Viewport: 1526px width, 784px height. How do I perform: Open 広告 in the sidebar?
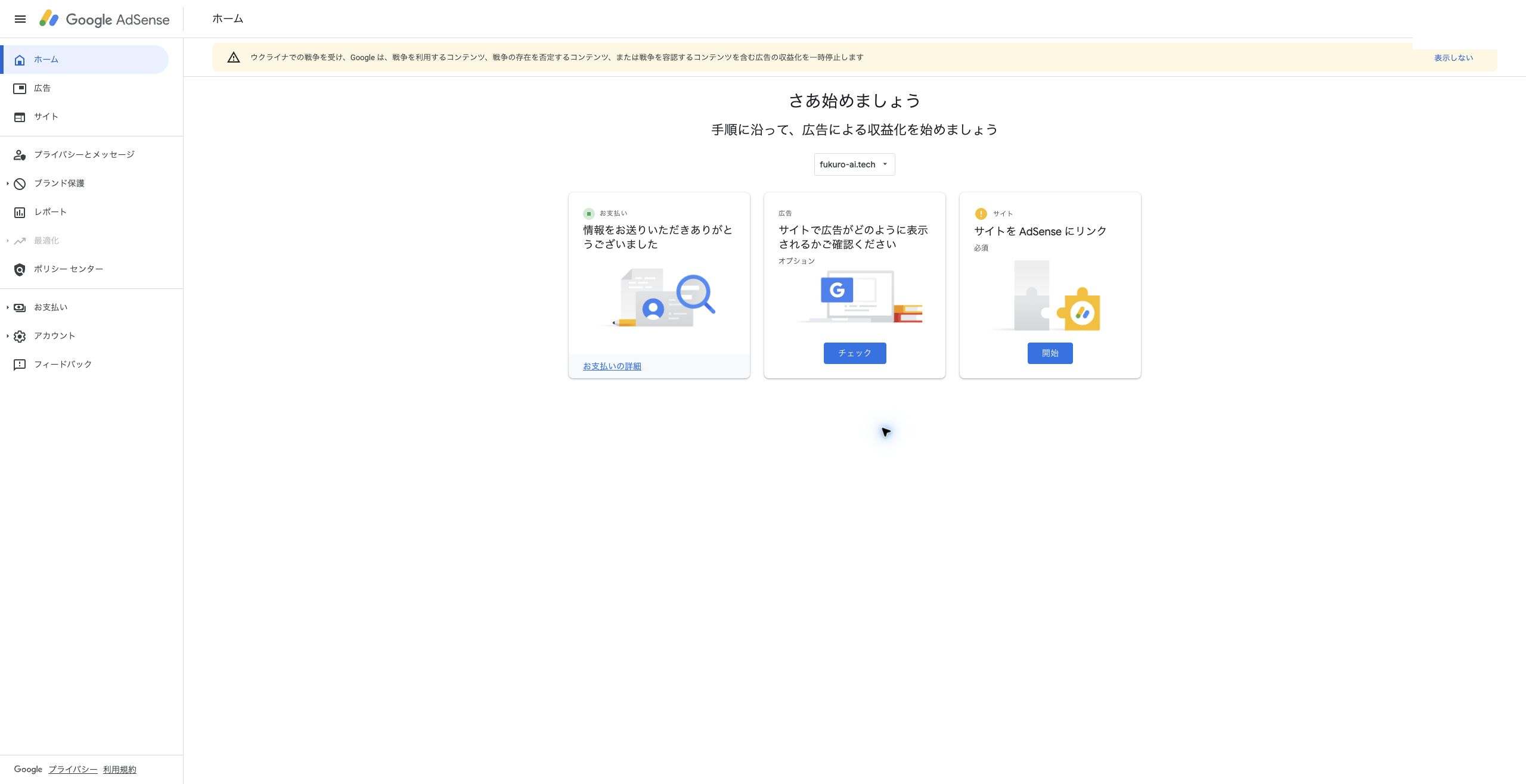click(x=85, y=88)
